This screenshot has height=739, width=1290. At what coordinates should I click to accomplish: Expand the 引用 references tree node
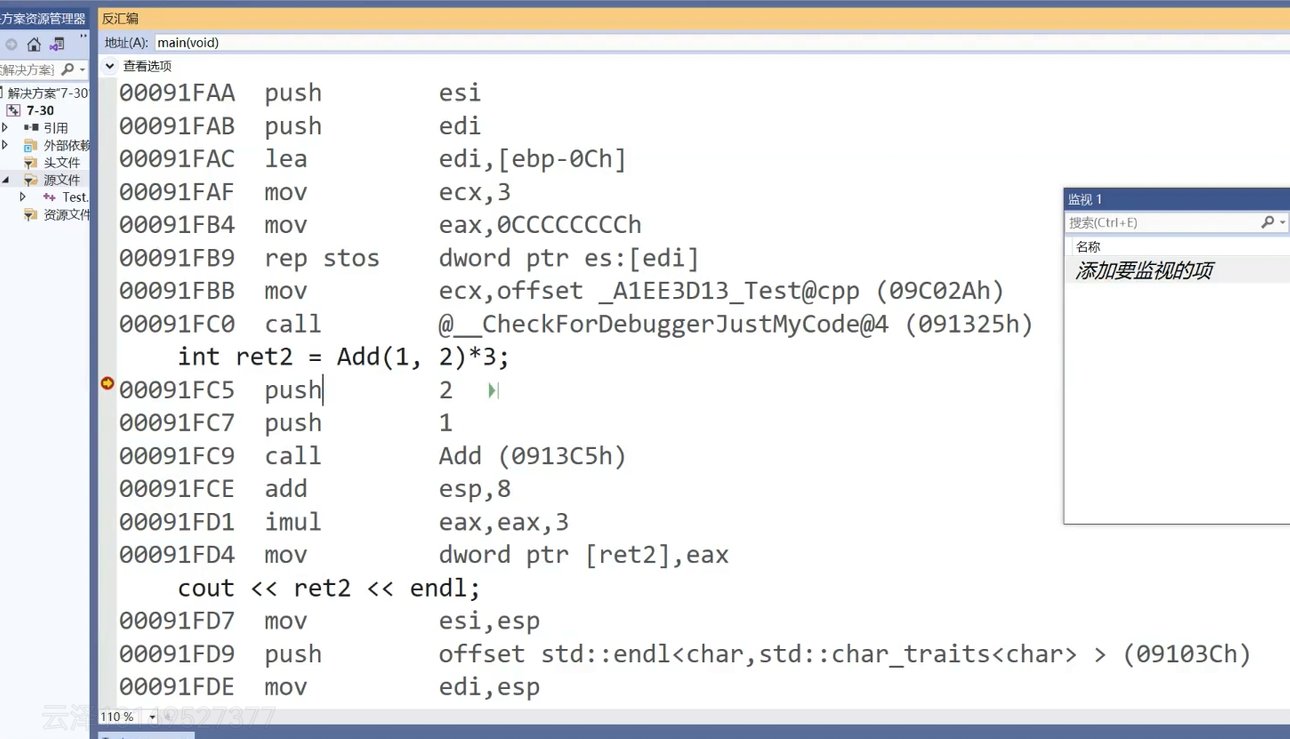coord(5,127)
